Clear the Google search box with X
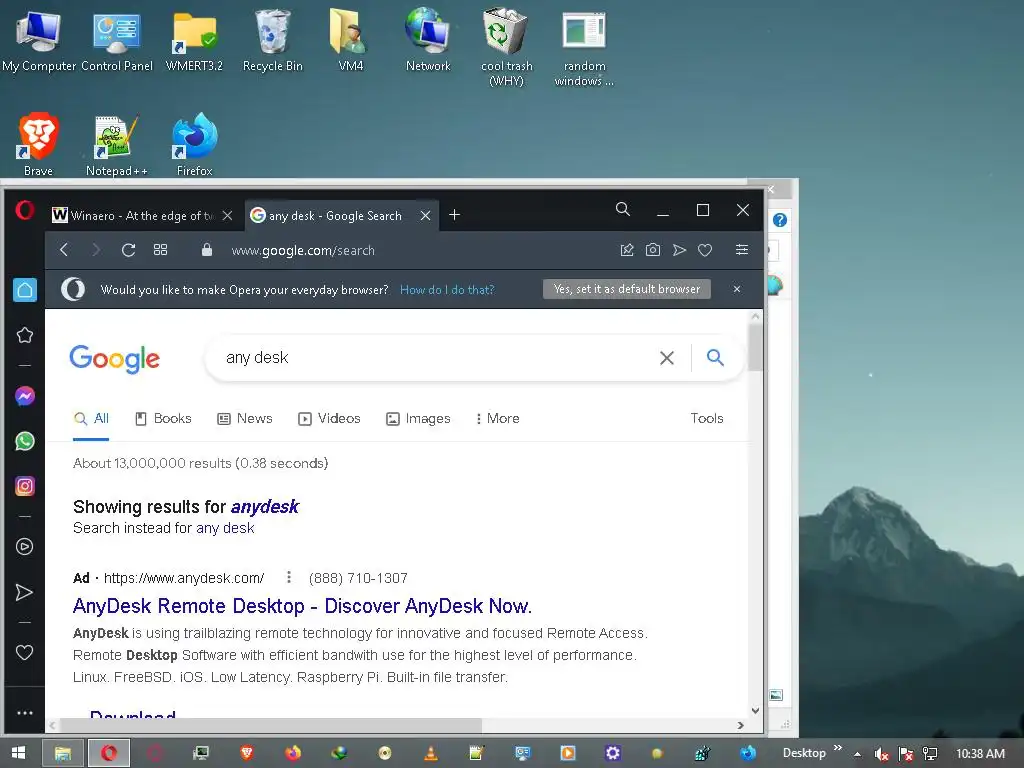1024x768 pixels. [x=667, y=358]
